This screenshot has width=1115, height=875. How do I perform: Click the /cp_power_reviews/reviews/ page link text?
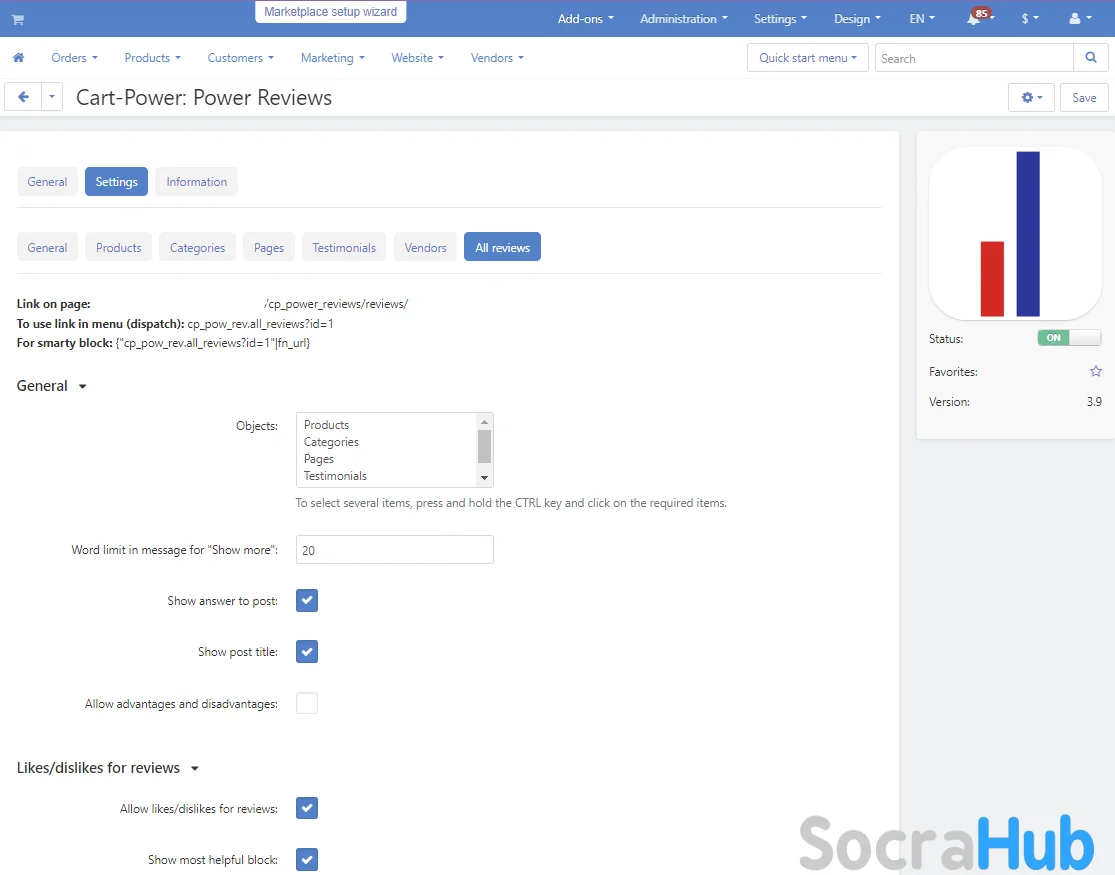(x=336, y=304)
